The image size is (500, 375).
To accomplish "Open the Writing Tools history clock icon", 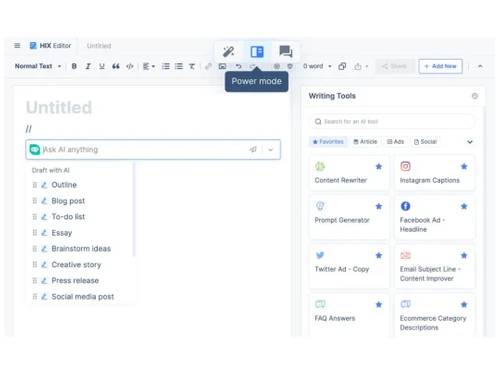I will pos(475,96).
